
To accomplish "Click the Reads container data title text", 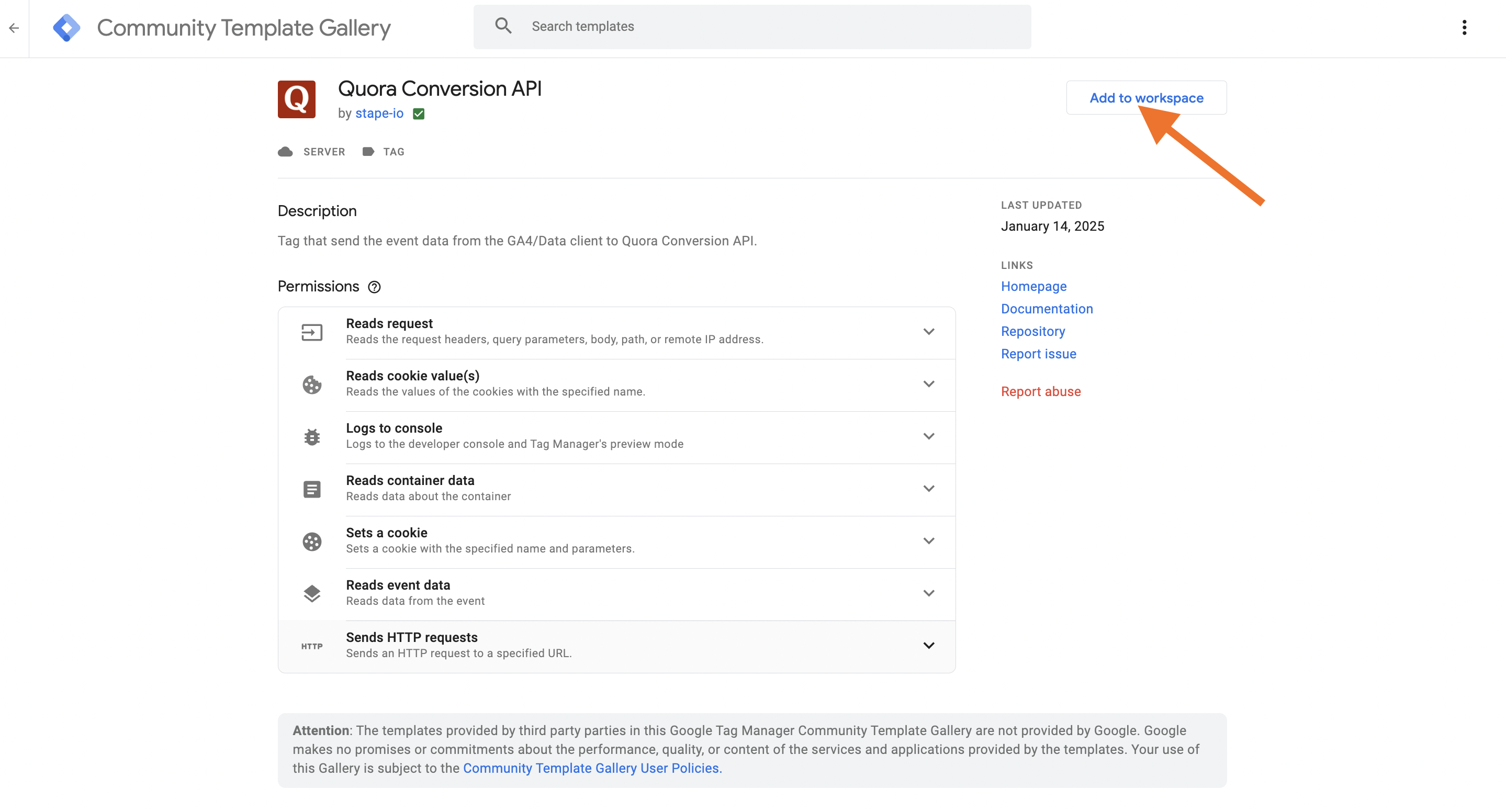I will (x=410, y=480).
